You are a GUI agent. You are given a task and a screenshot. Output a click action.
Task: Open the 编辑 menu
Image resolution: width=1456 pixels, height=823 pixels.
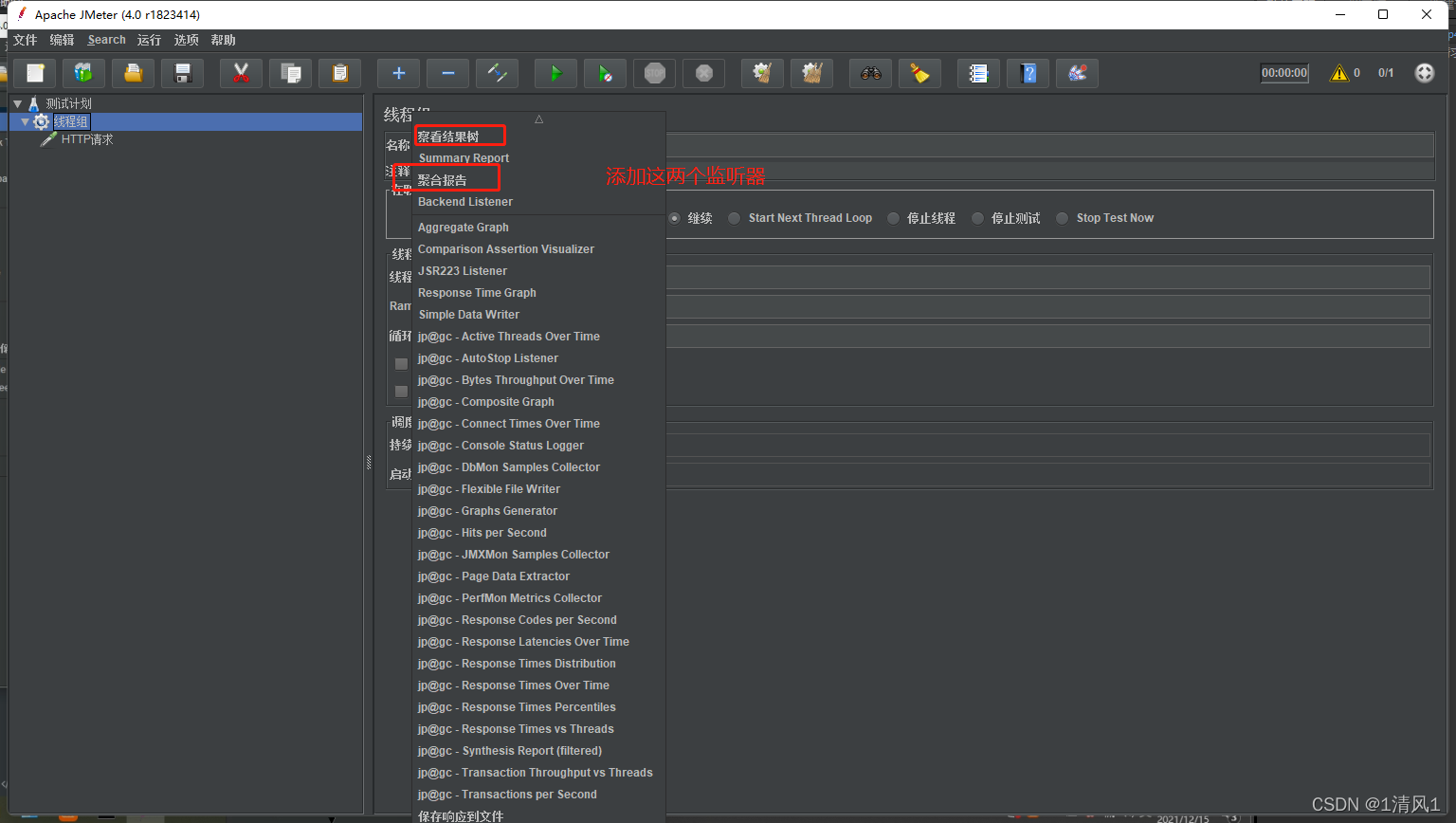point(62,40)
